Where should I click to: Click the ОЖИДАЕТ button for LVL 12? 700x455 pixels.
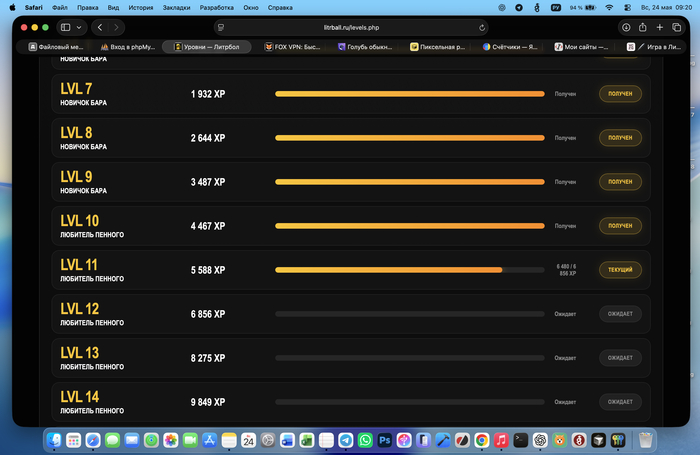coord(620,313)
